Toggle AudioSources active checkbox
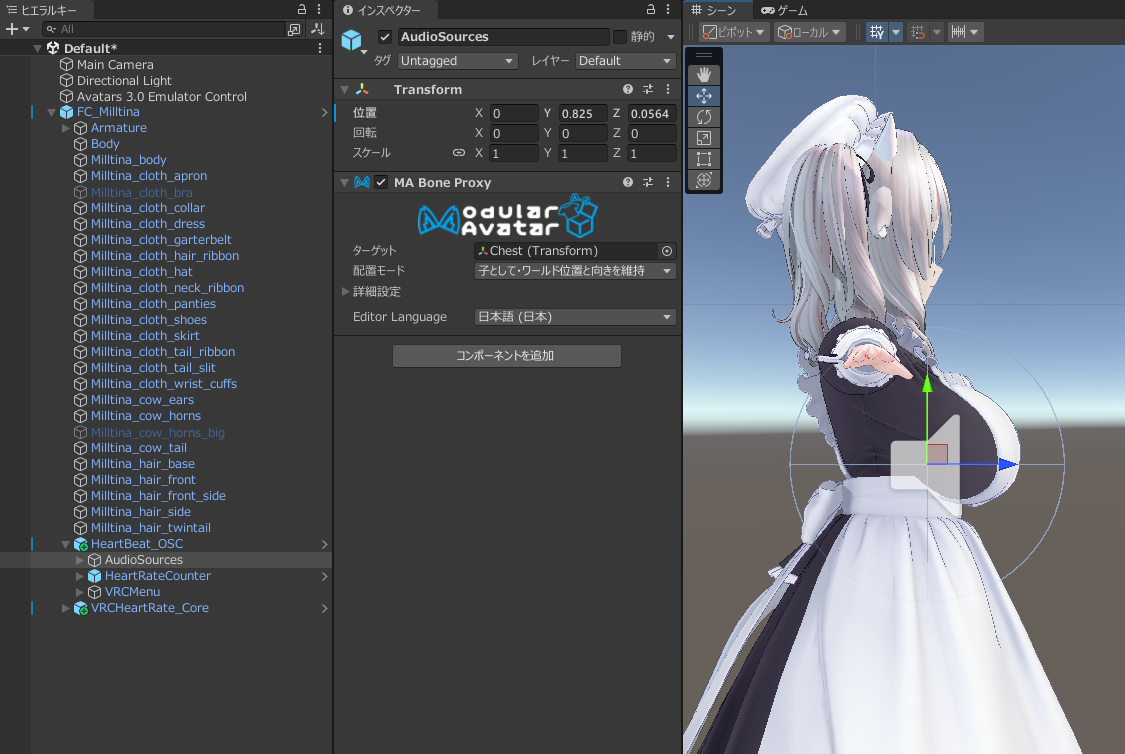The height and width of the screenshot is (754, 1125). pos(385,37)
